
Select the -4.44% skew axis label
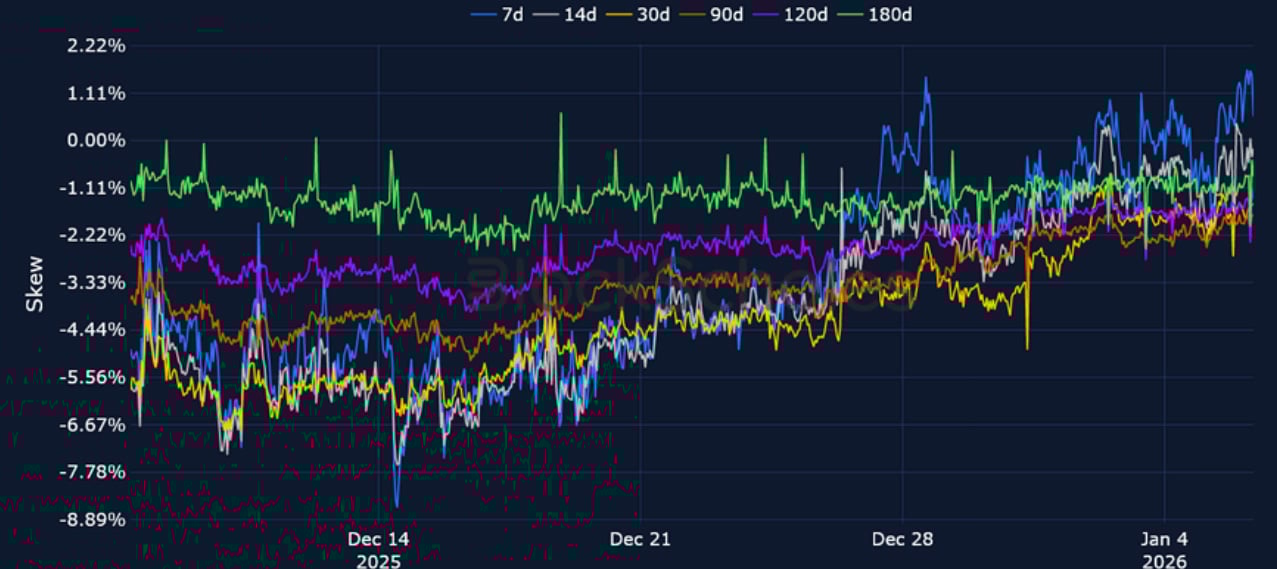[x=94, y=330]
